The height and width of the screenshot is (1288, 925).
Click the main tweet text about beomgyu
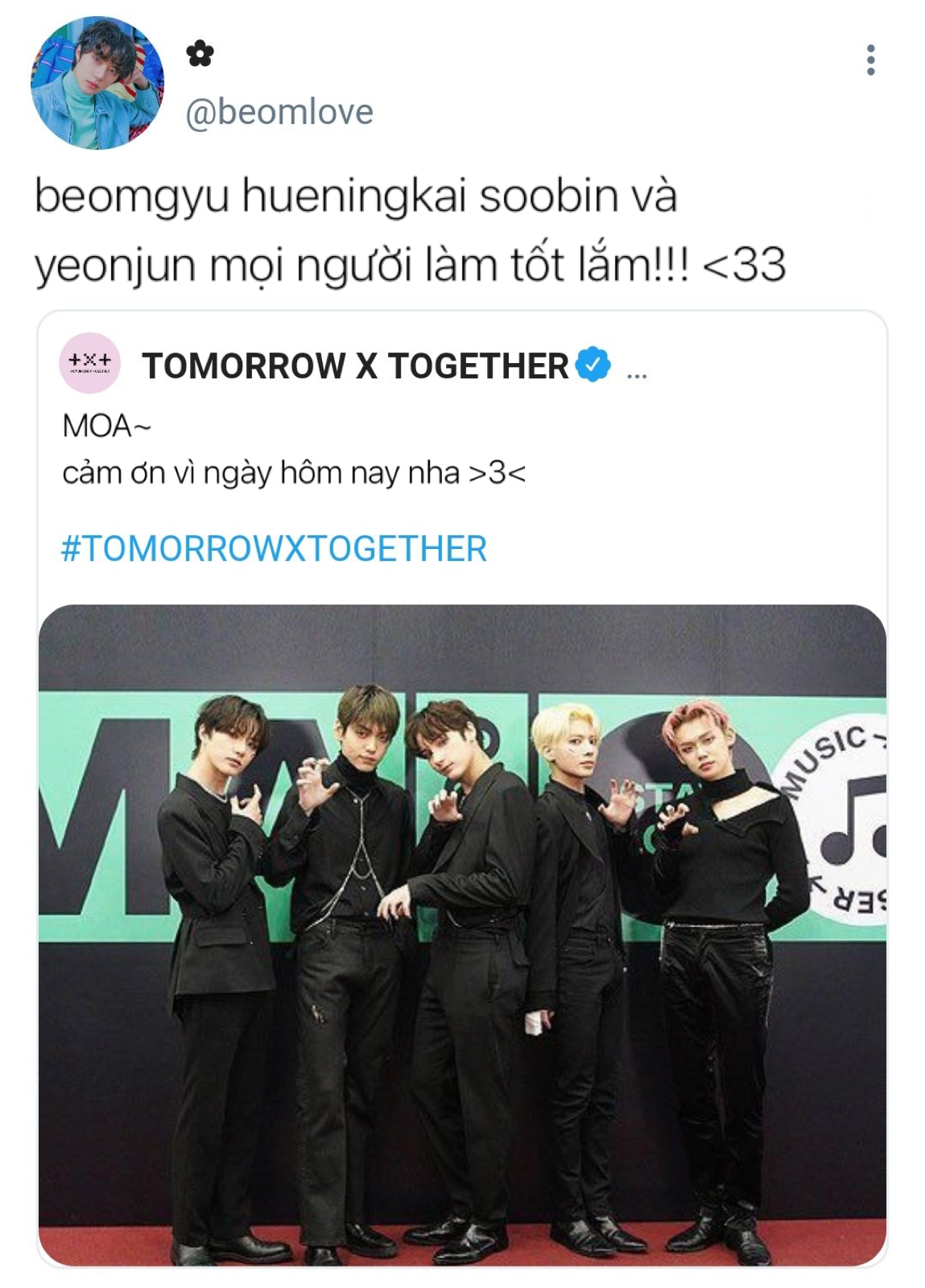[x=410, y=229]
